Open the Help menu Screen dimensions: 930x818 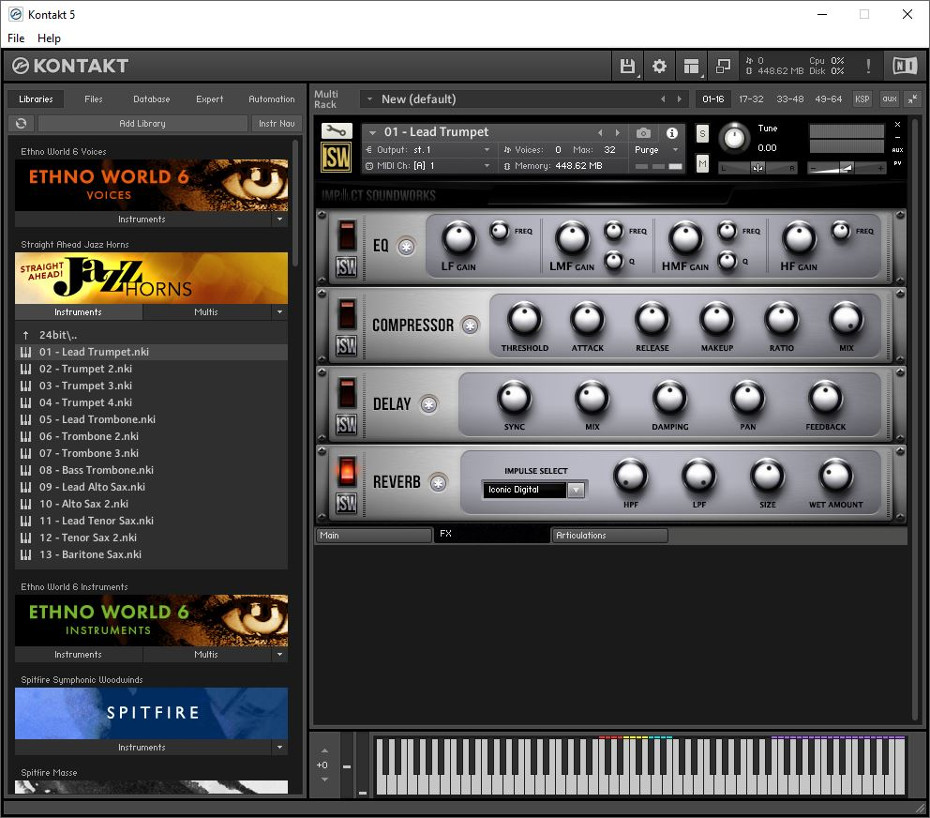[x=49, y=38]
